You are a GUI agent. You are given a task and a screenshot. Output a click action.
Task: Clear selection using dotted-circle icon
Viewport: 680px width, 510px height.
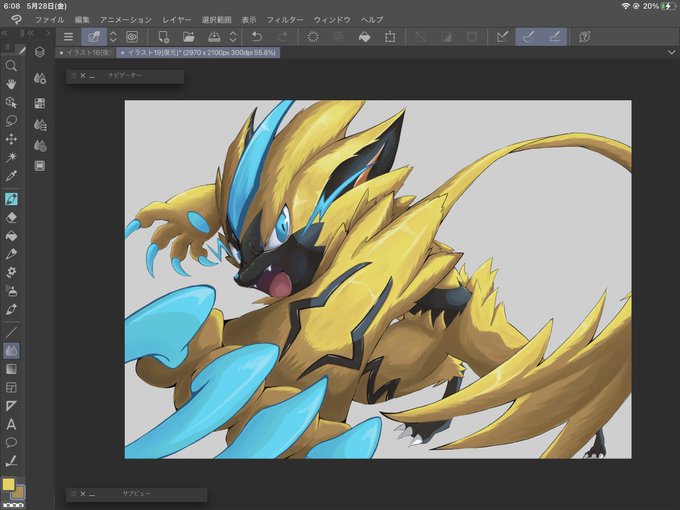tap(313, 37)
